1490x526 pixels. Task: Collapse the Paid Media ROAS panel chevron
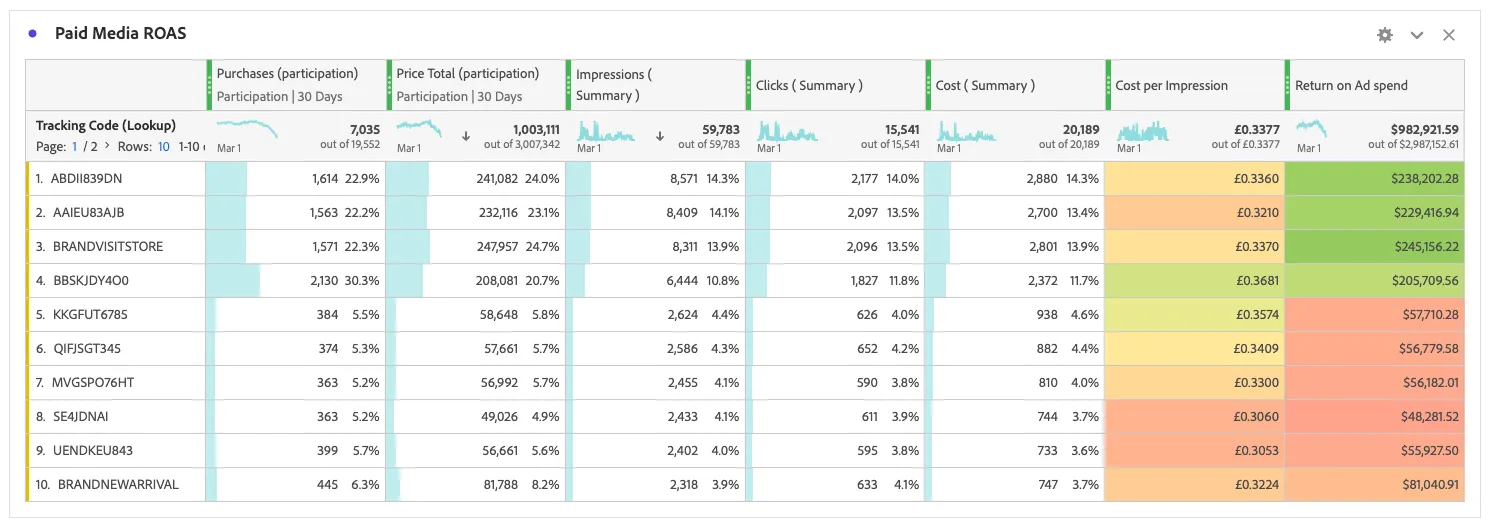1417,35
